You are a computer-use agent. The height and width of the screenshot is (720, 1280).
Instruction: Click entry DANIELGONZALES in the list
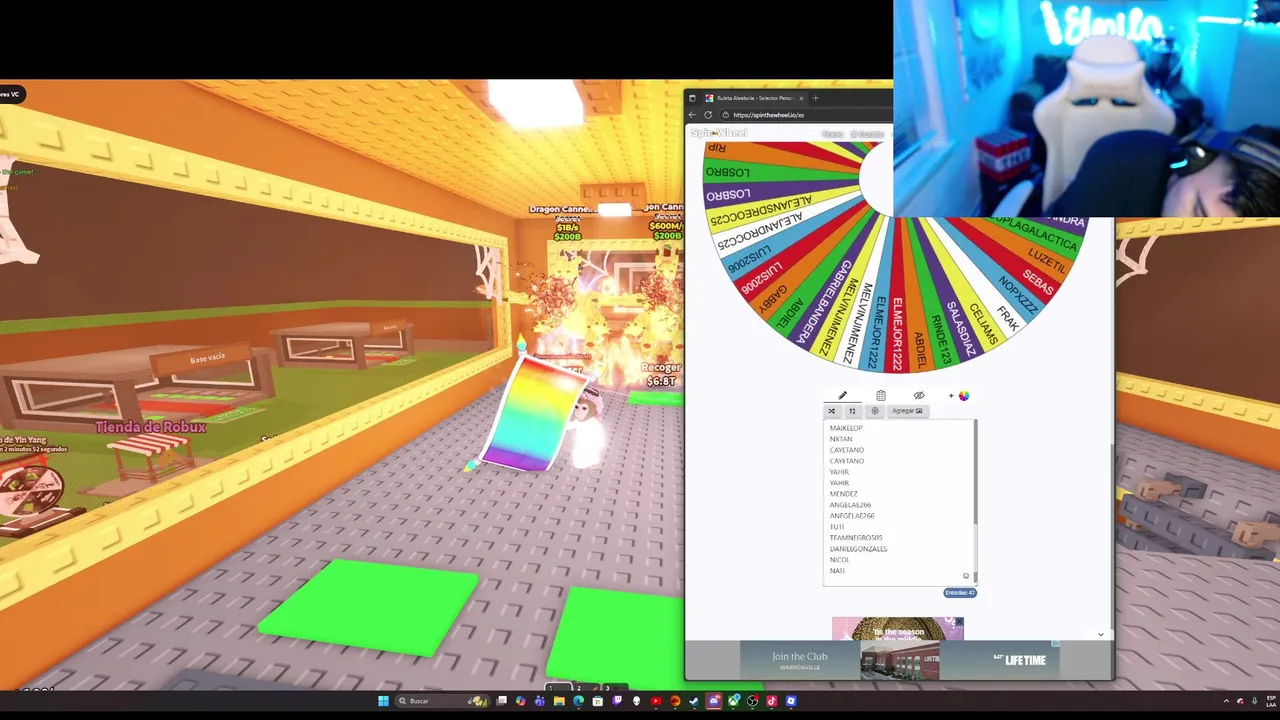tap(858, 549)
